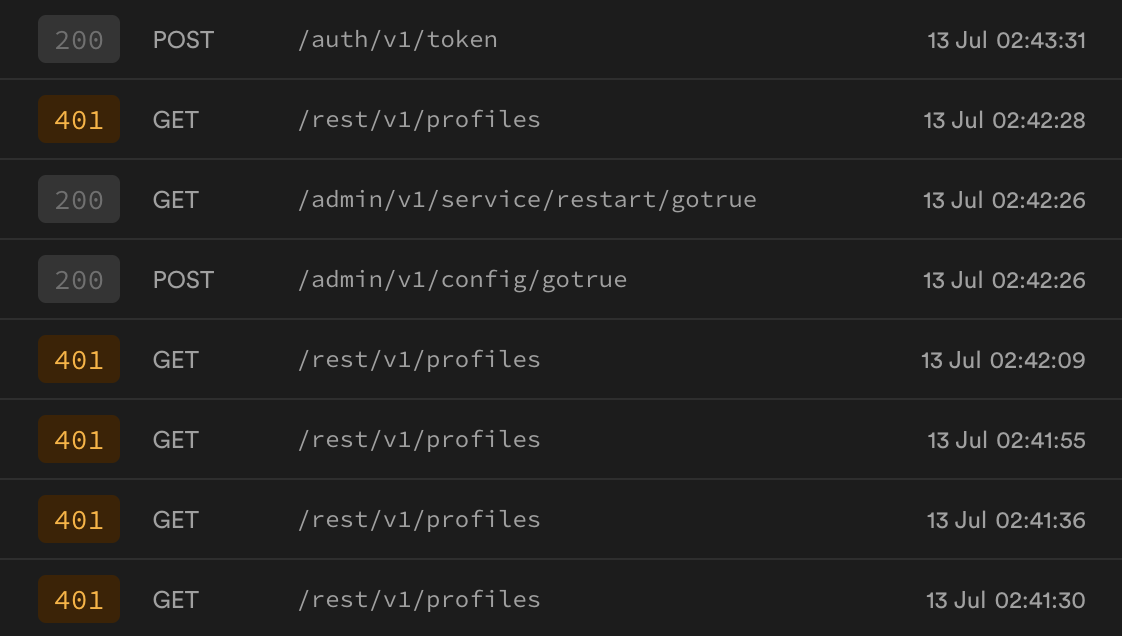Select the 401 badge beside GET /rest/v1/profiles at 02:42:28
Screen dimensions: 1122x636
pos(78,119)
